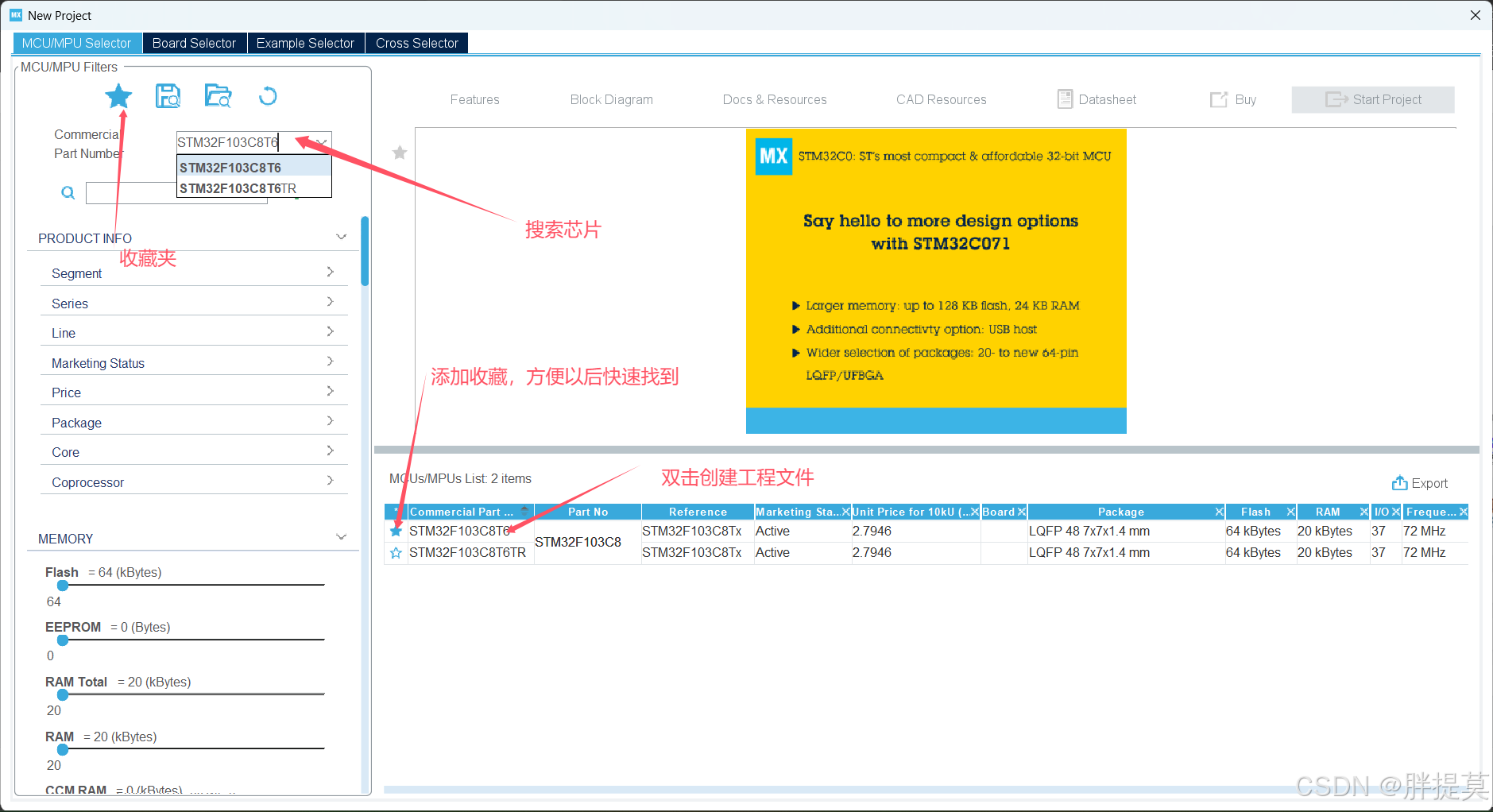Remove the Marketing Status column
The height and width of the screenshot is (812, 1493).
[845, 512]
